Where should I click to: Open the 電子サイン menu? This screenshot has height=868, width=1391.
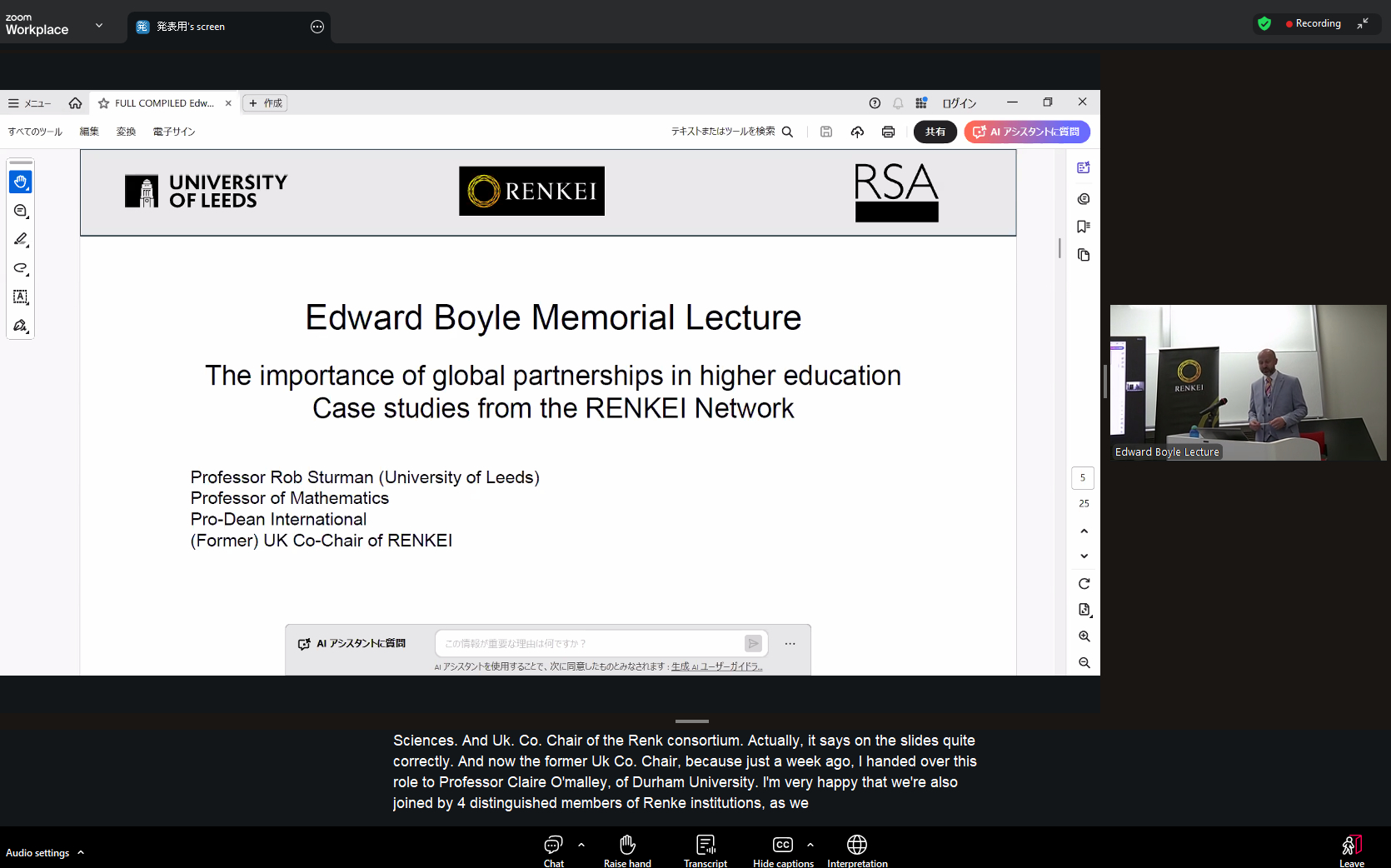[x=174, y=132]
